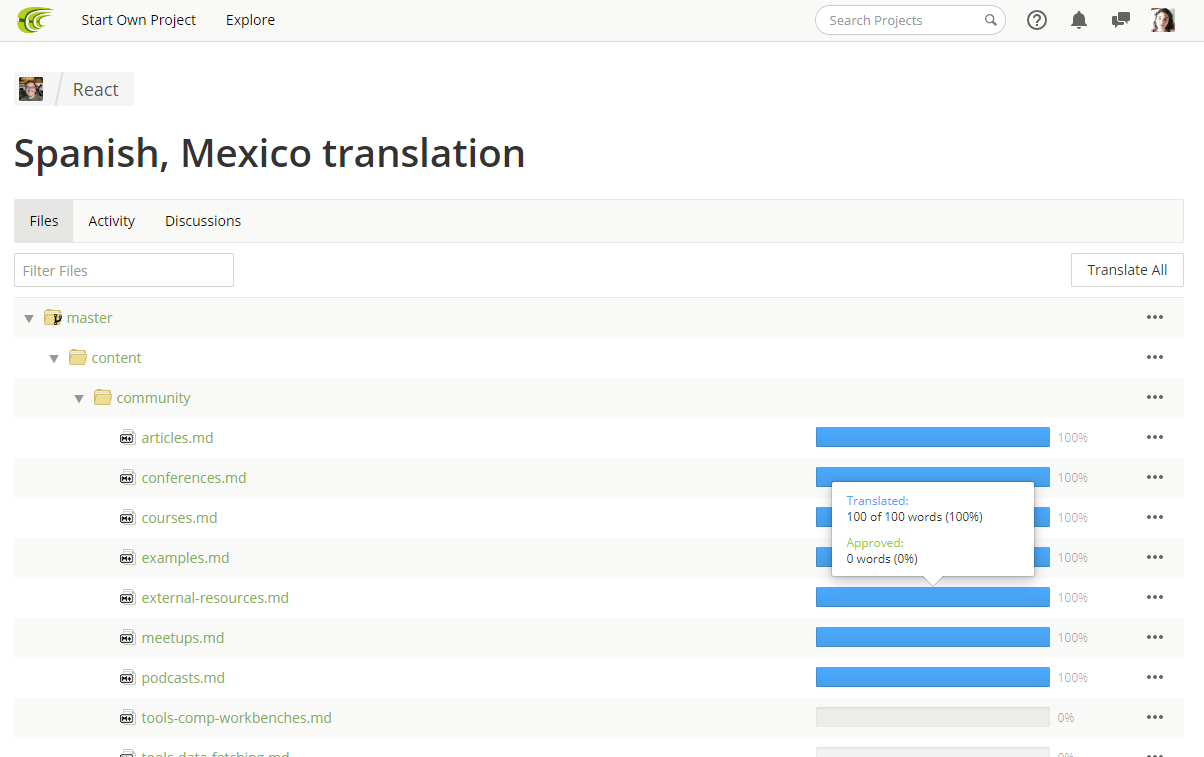
Task: Open the notifications bell icon
Action: pos(1079,20)
